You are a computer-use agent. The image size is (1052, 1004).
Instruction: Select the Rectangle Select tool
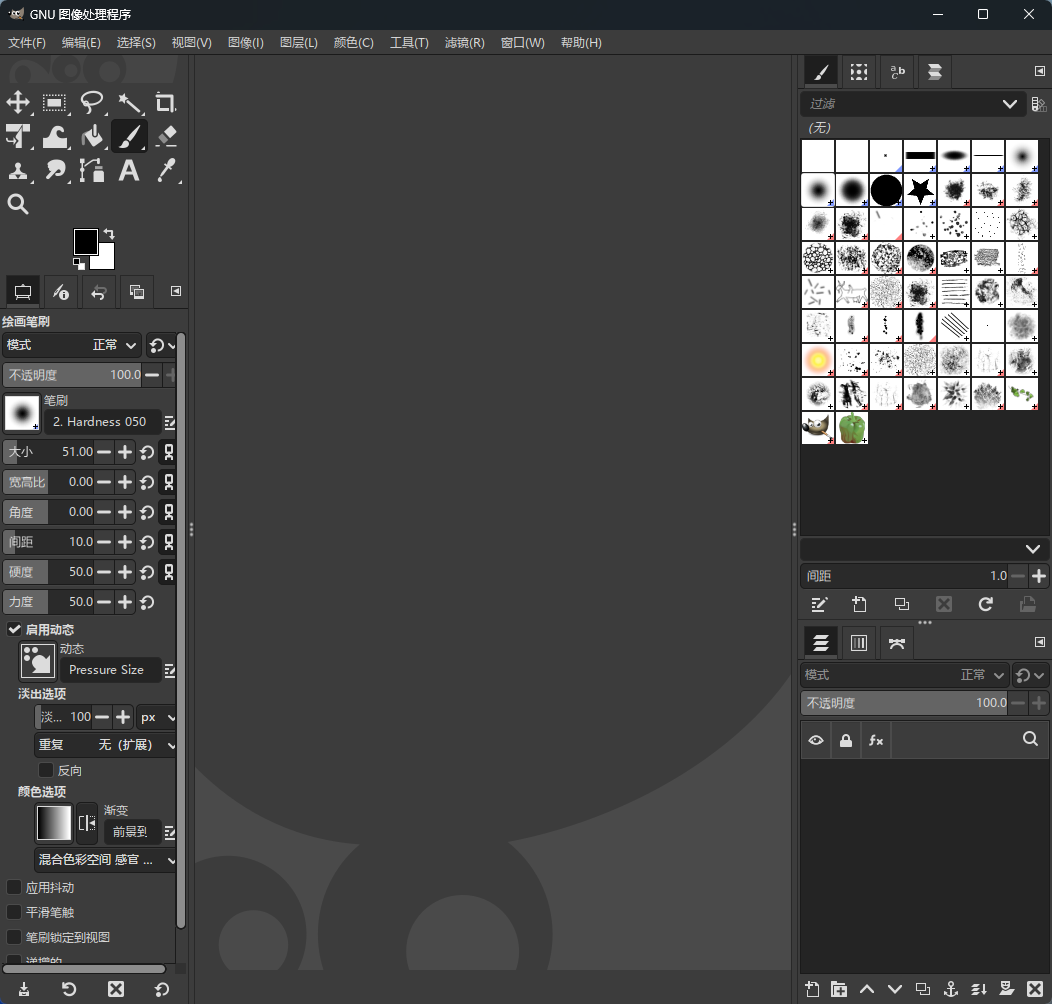point(54,103)
